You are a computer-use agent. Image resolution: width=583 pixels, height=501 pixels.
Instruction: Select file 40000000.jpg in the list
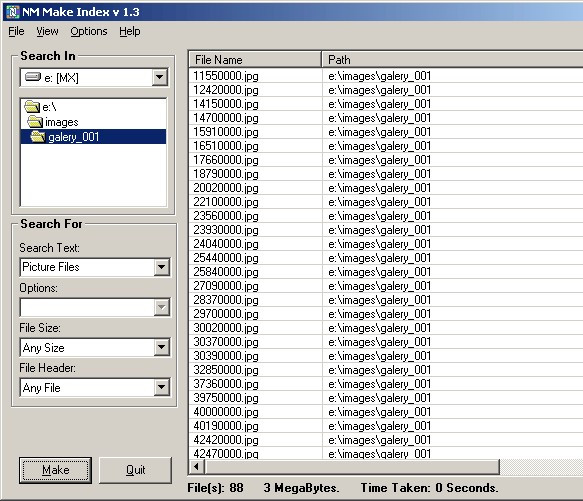point(226,412)
